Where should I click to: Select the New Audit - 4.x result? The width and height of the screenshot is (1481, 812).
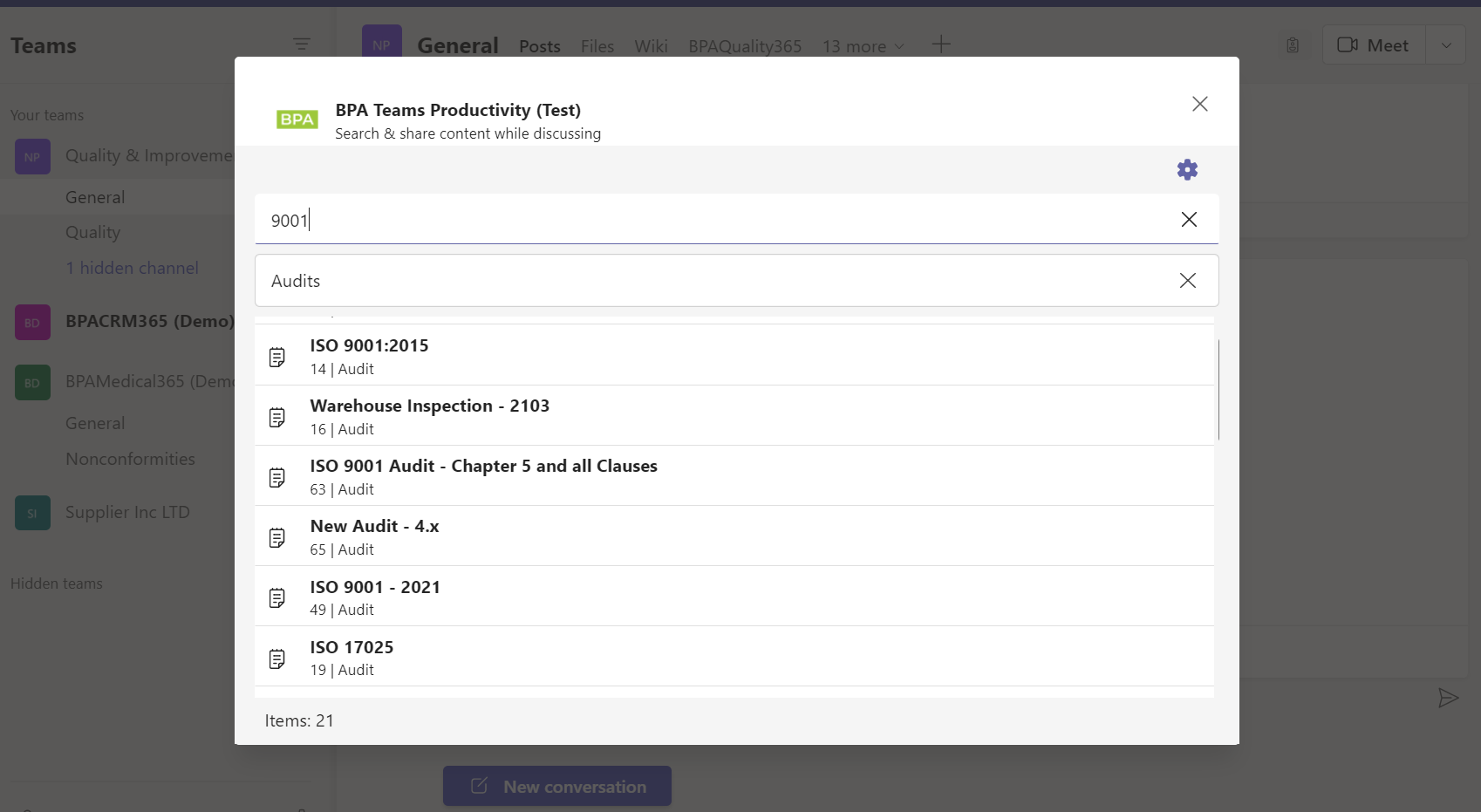734,536
